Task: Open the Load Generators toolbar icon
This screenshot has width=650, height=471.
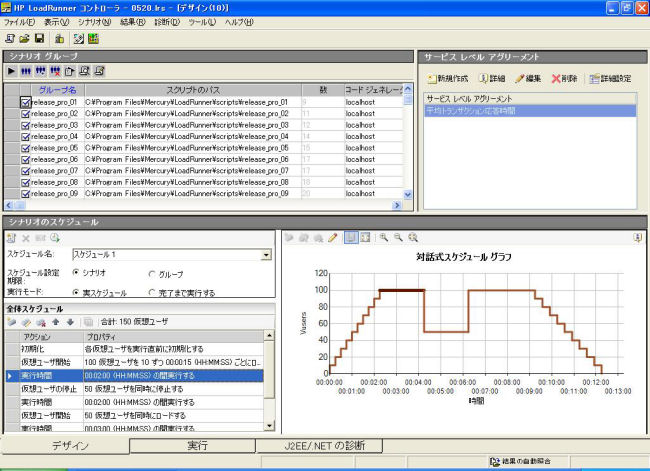Action: pyautogui.click(x=59, y=39)
